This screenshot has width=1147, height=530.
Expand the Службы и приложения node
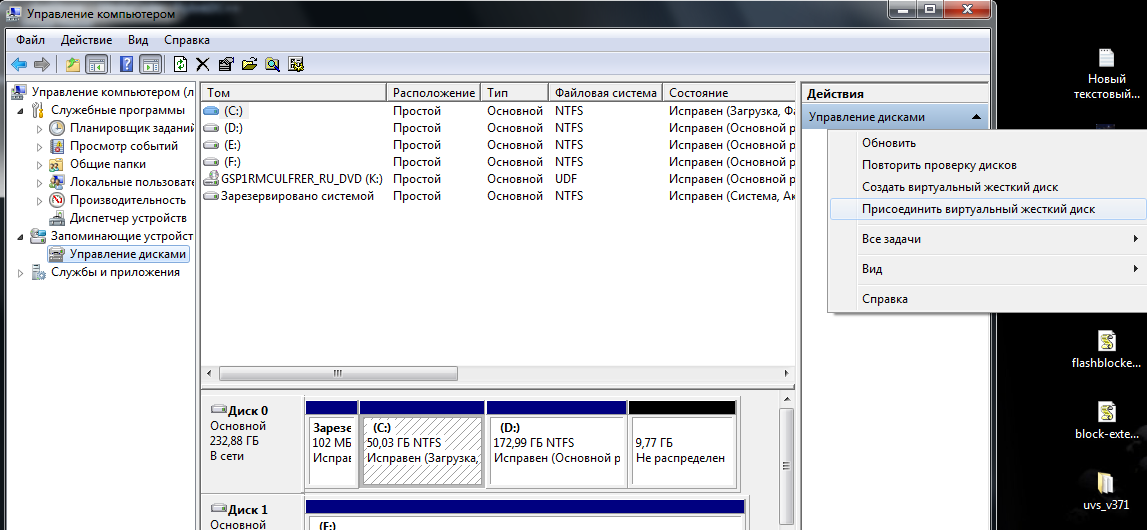(x=19, y=272)
